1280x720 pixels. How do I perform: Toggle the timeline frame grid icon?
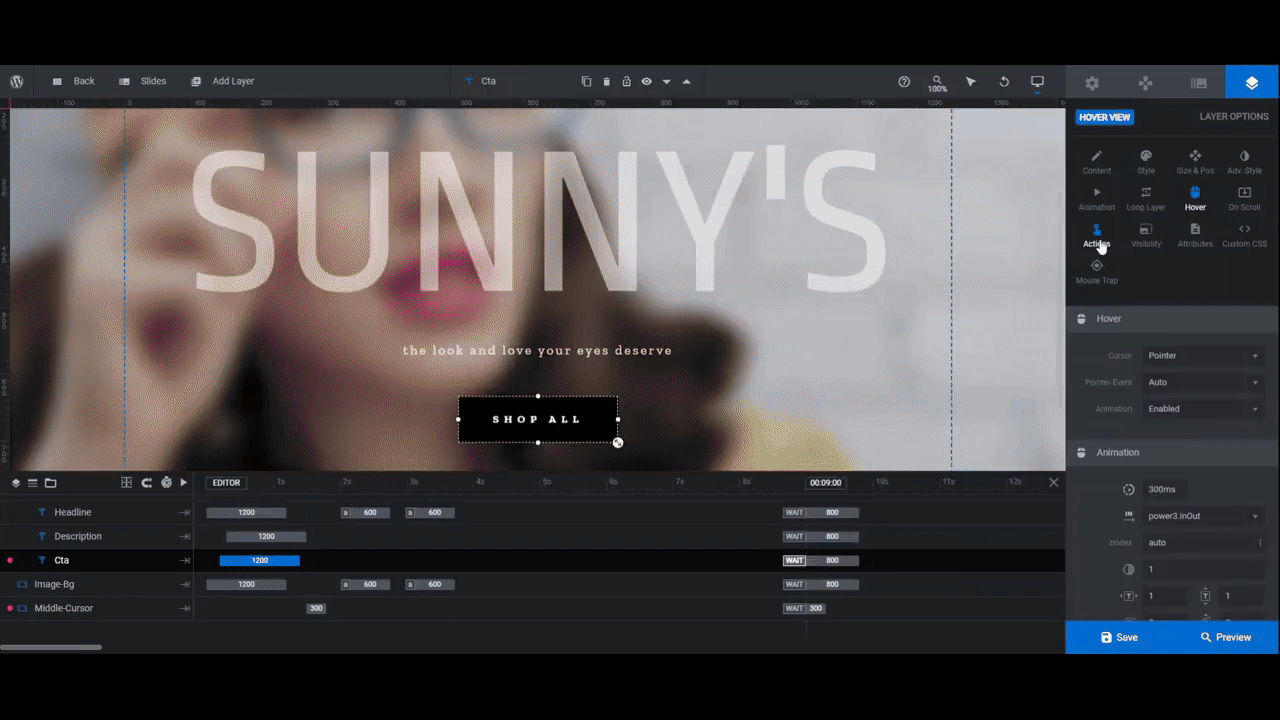tap(127, 482)
